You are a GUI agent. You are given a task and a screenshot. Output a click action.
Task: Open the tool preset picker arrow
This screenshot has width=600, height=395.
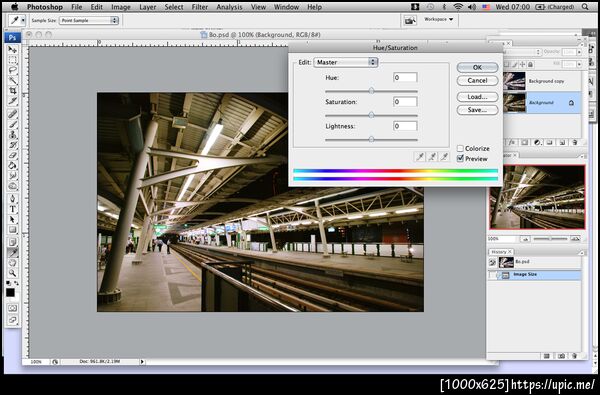23,20
